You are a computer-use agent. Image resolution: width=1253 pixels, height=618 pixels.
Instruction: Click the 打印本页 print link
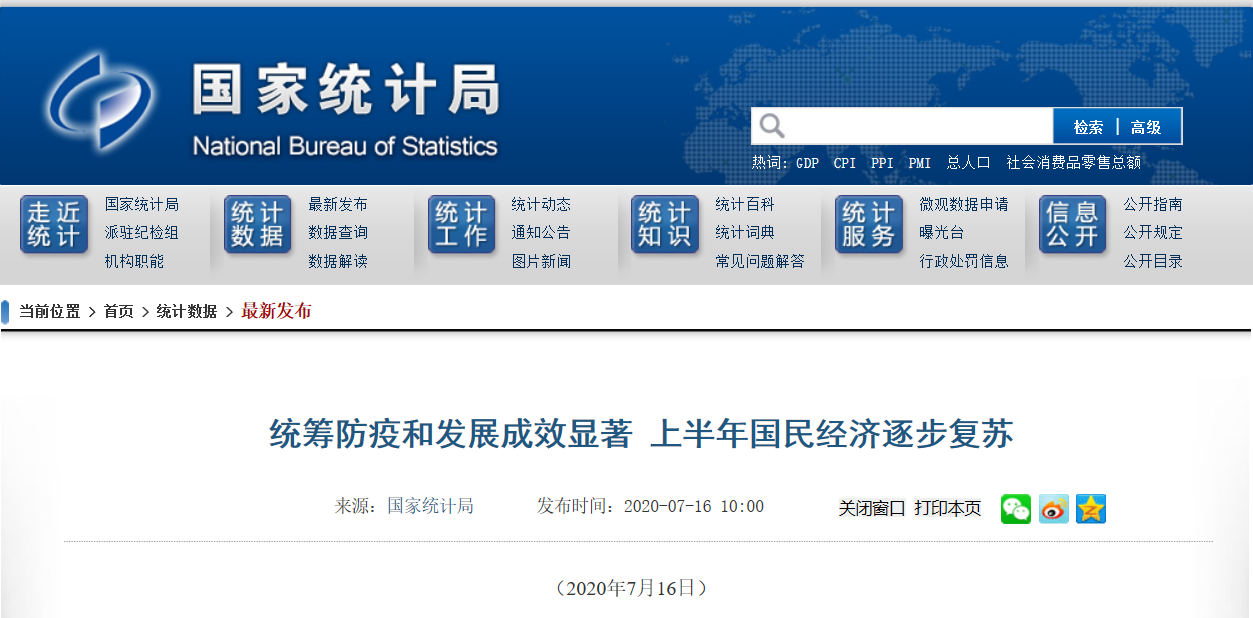click(x=947, y=507)
